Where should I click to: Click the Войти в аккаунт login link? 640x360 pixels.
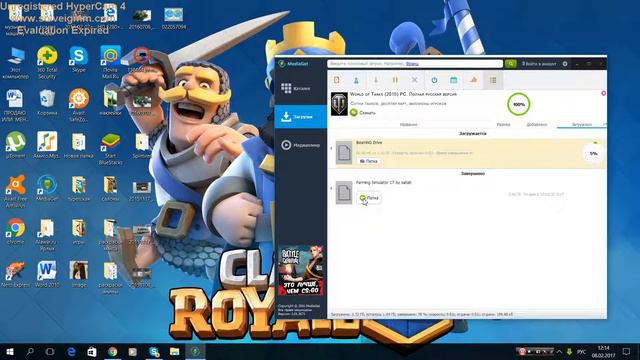point(539,64)
